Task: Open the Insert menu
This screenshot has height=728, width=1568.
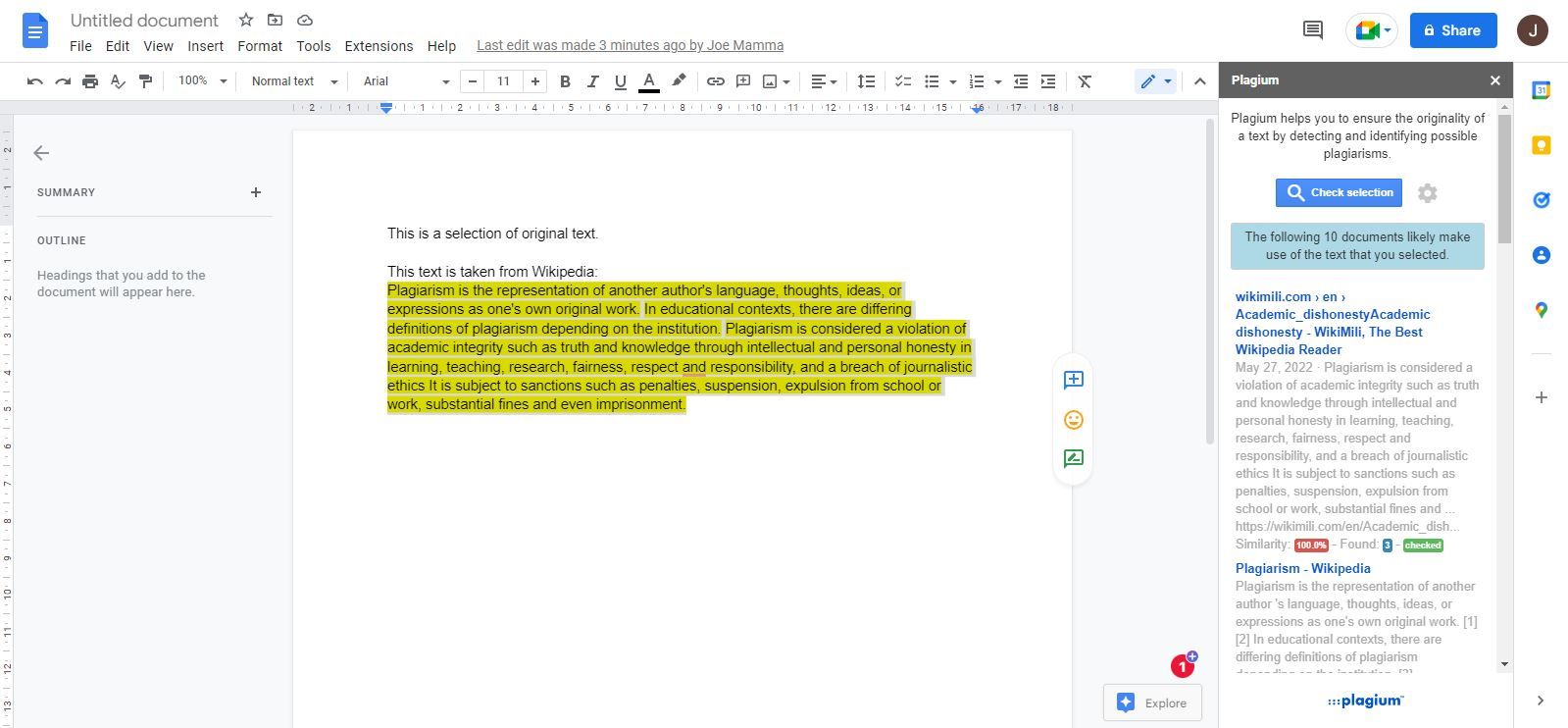Action: tap(205, 46)
